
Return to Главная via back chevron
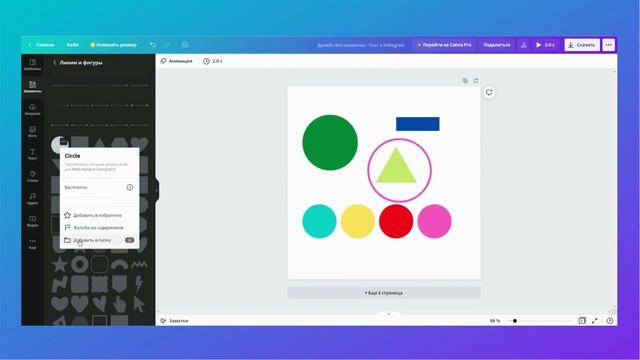point(30,45)
